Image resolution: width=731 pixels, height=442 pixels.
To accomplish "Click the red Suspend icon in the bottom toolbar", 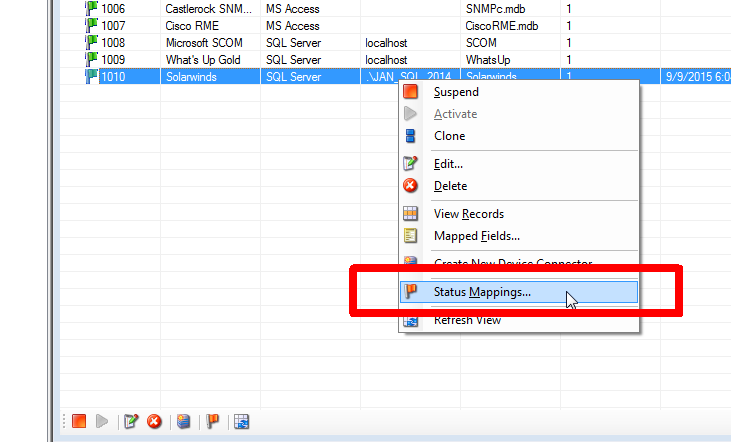I will pyautogui.click(x=79, y=422).
